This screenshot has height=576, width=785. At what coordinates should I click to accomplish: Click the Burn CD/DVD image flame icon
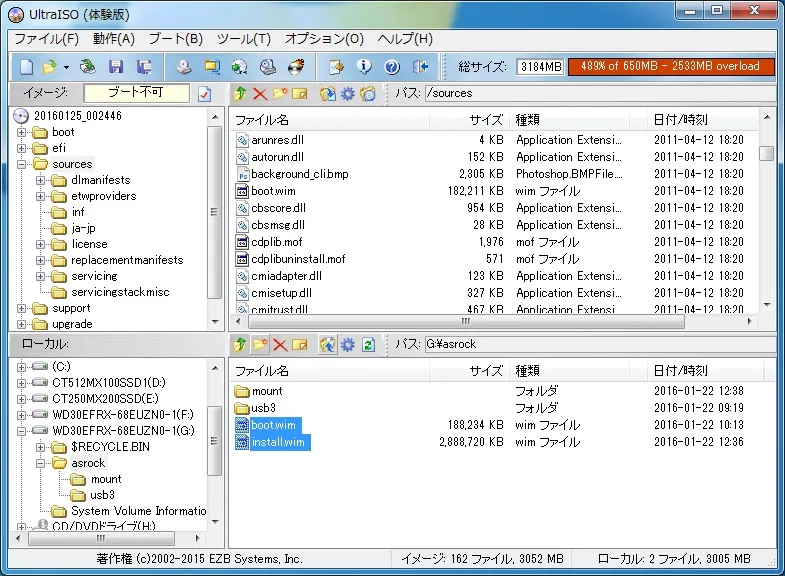[x=296, y=67]
